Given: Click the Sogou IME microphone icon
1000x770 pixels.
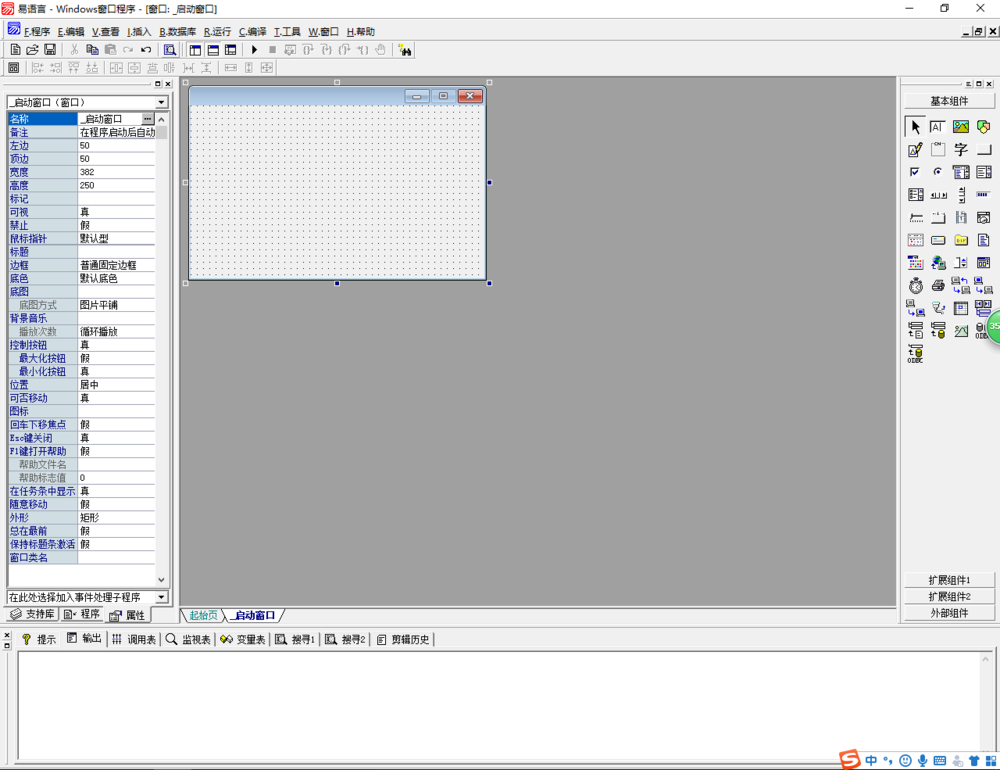Looking at the screenshot, I should 922,760.
